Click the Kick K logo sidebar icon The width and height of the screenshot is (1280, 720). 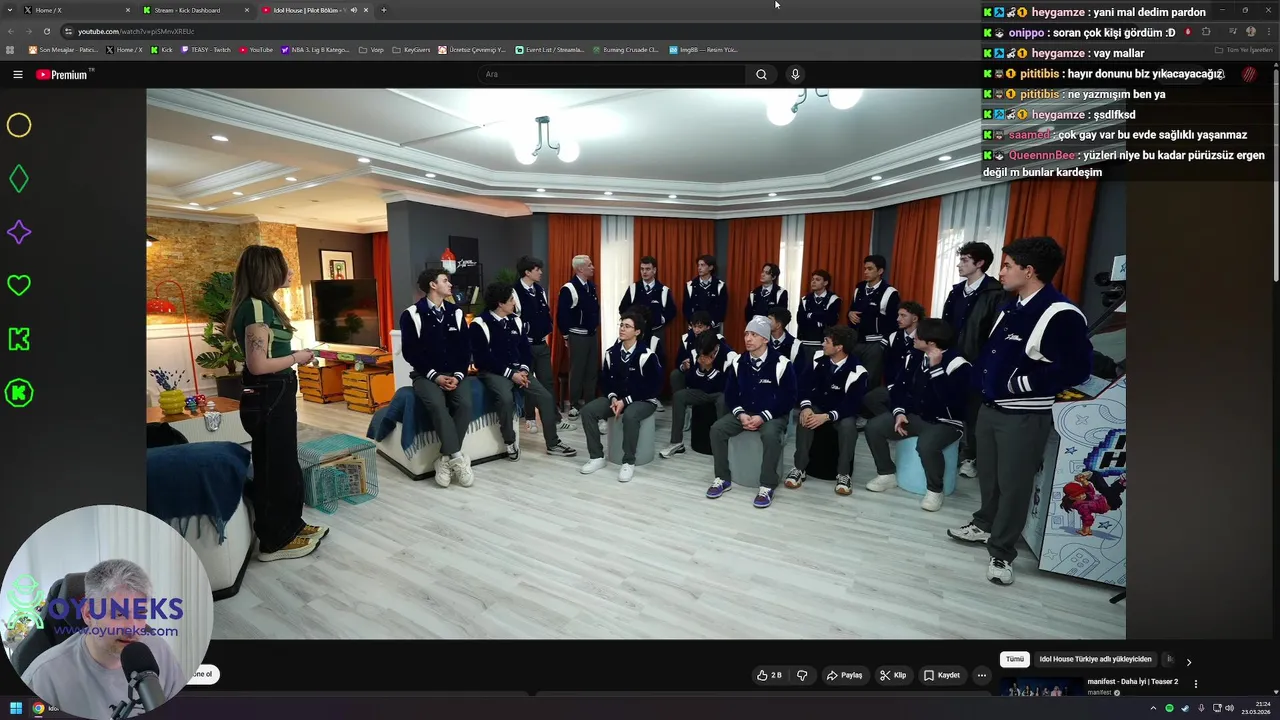click(19, 339)
